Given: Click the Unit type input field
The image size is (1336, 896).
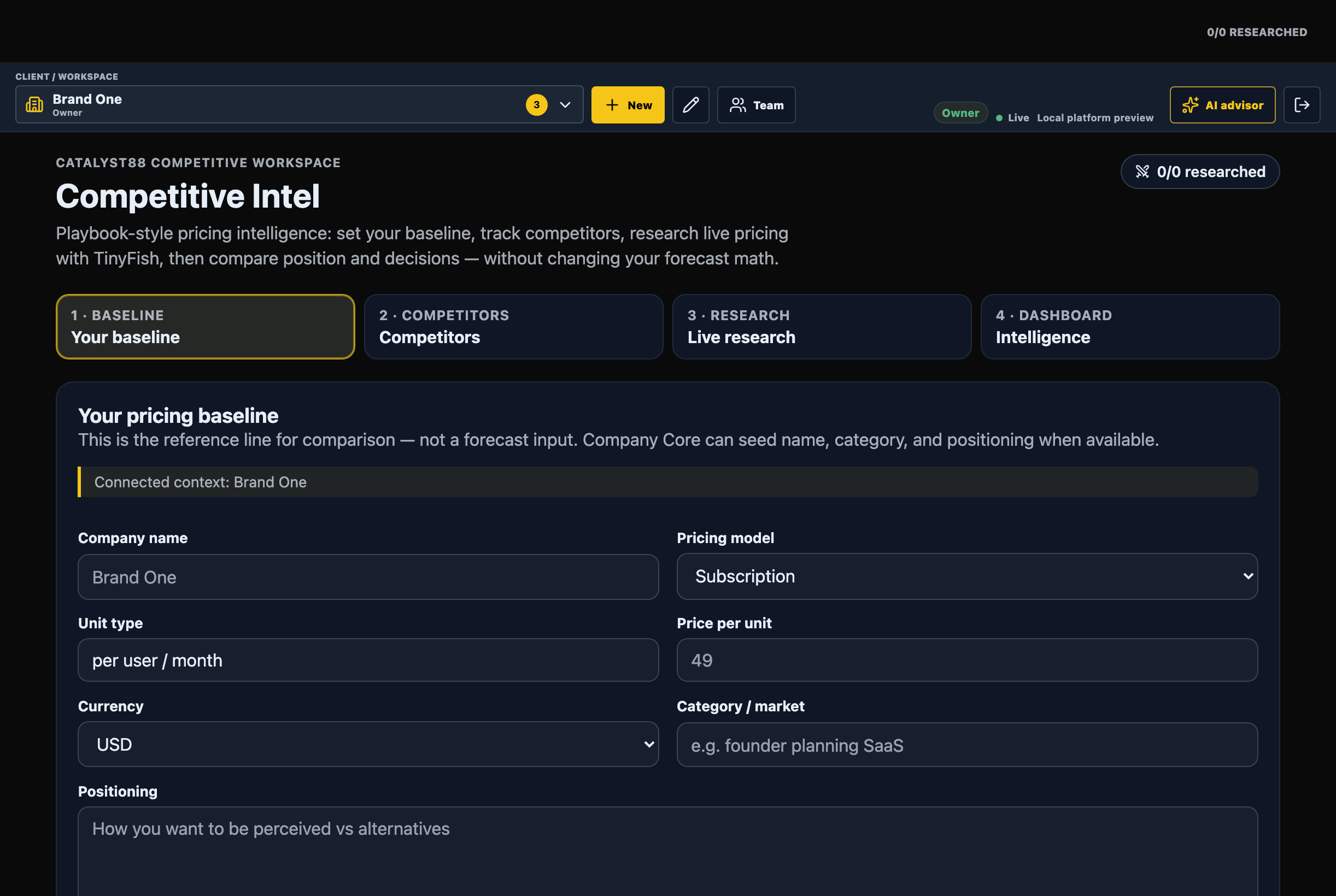Looking at the screenshot, I should (x=368, y=660).
